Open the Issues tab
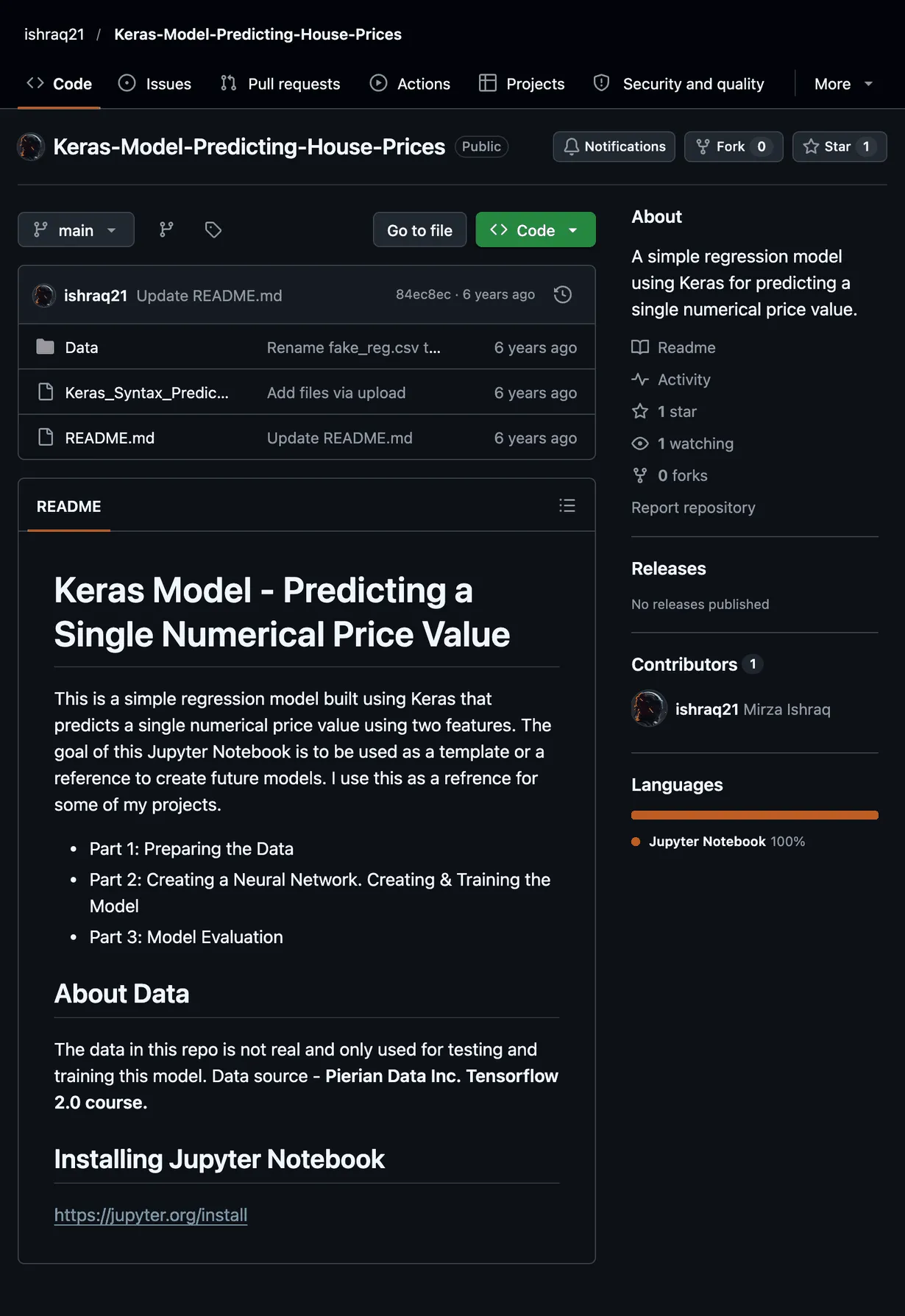 [155, 84]
